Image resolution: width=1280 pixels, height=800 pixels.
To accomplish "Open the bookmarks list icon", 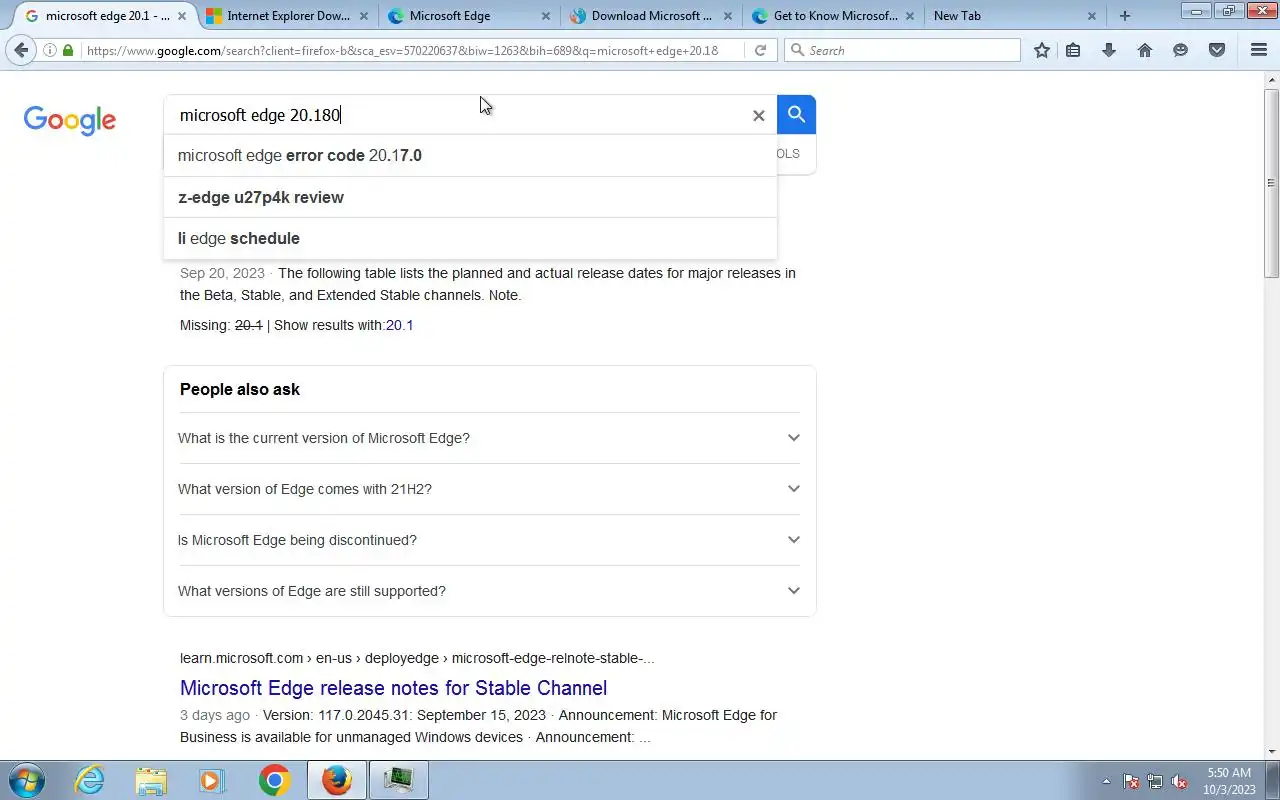I will 1073,50.
